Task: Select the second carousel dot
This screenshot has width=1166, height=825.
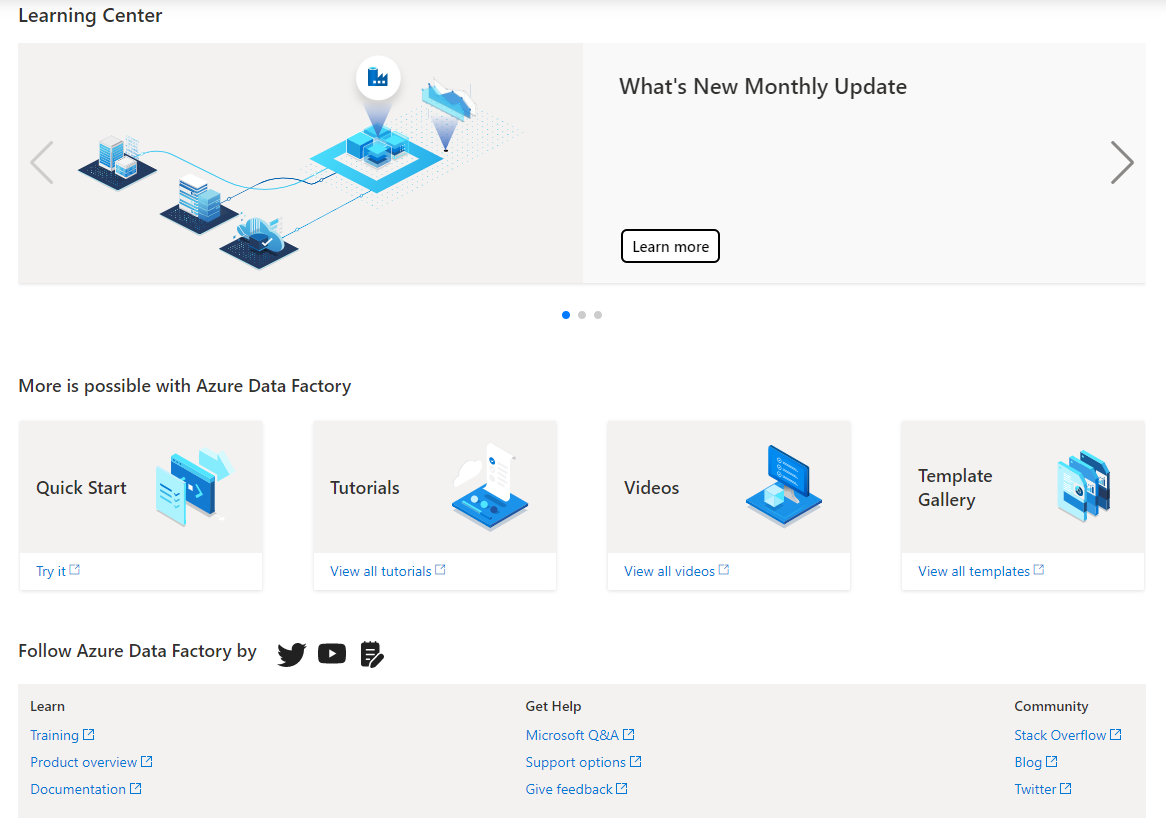Action: (x=582, y=315)
